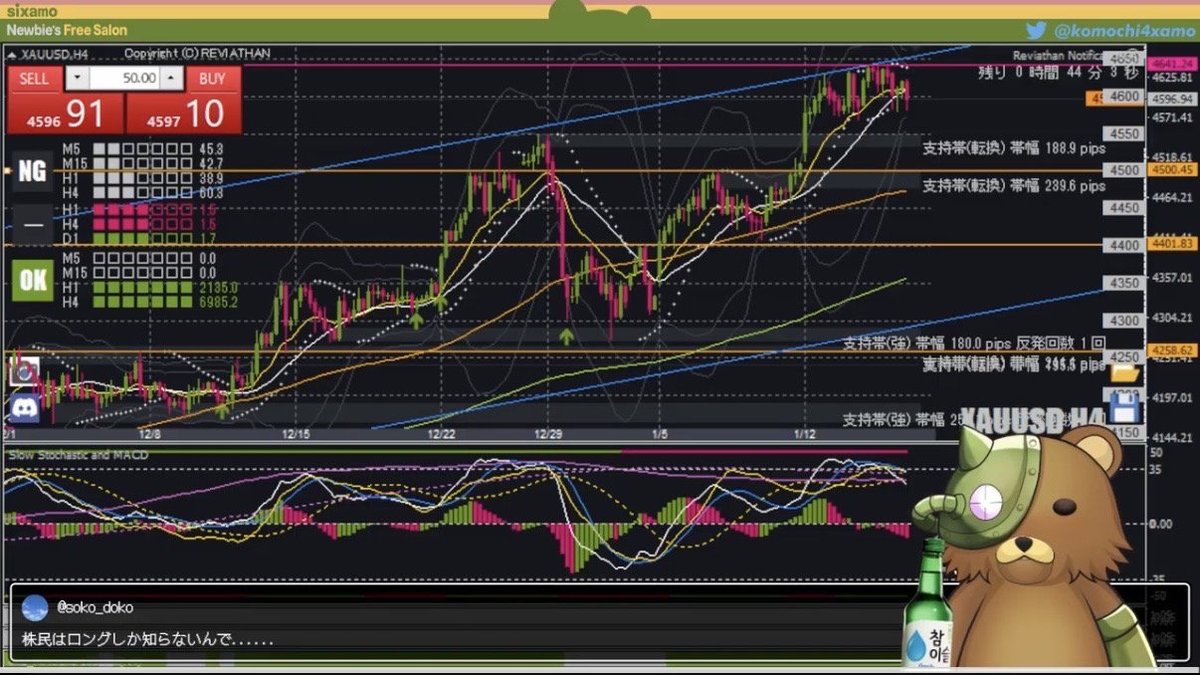This screenshot has width=1200, height=675.
Task: Click the red BUY button
Action: tap(212, 78)
